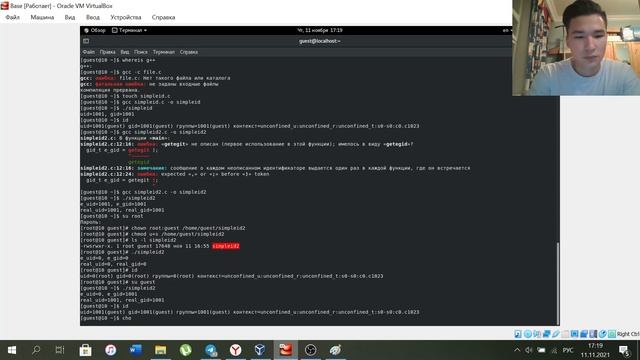The image size is (640, 360).
Task: Open Windows notification center
Action: coord(624,350)
